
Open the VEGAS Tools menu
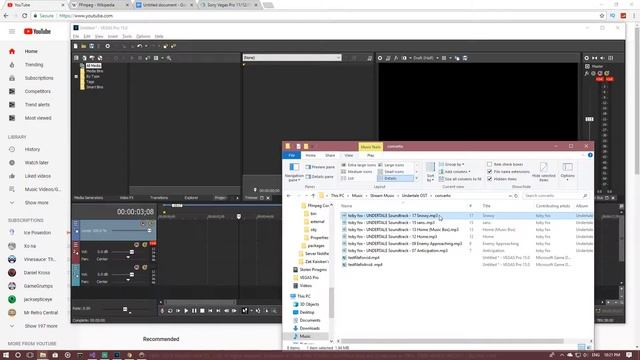coord(127,37)
